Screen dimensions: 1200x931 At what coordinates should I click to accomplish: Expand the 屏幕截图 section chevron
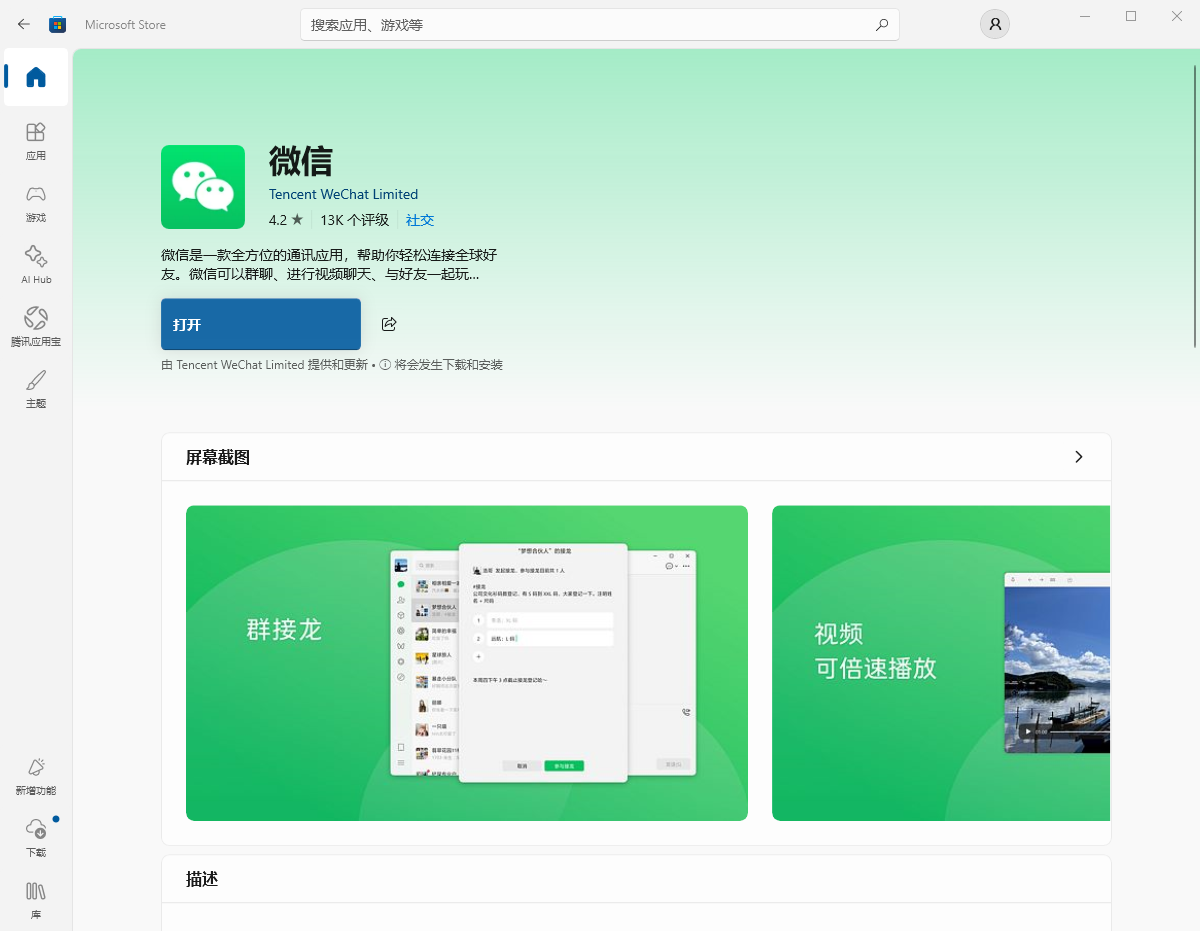pyautogui.click(x=1078, y=457)
